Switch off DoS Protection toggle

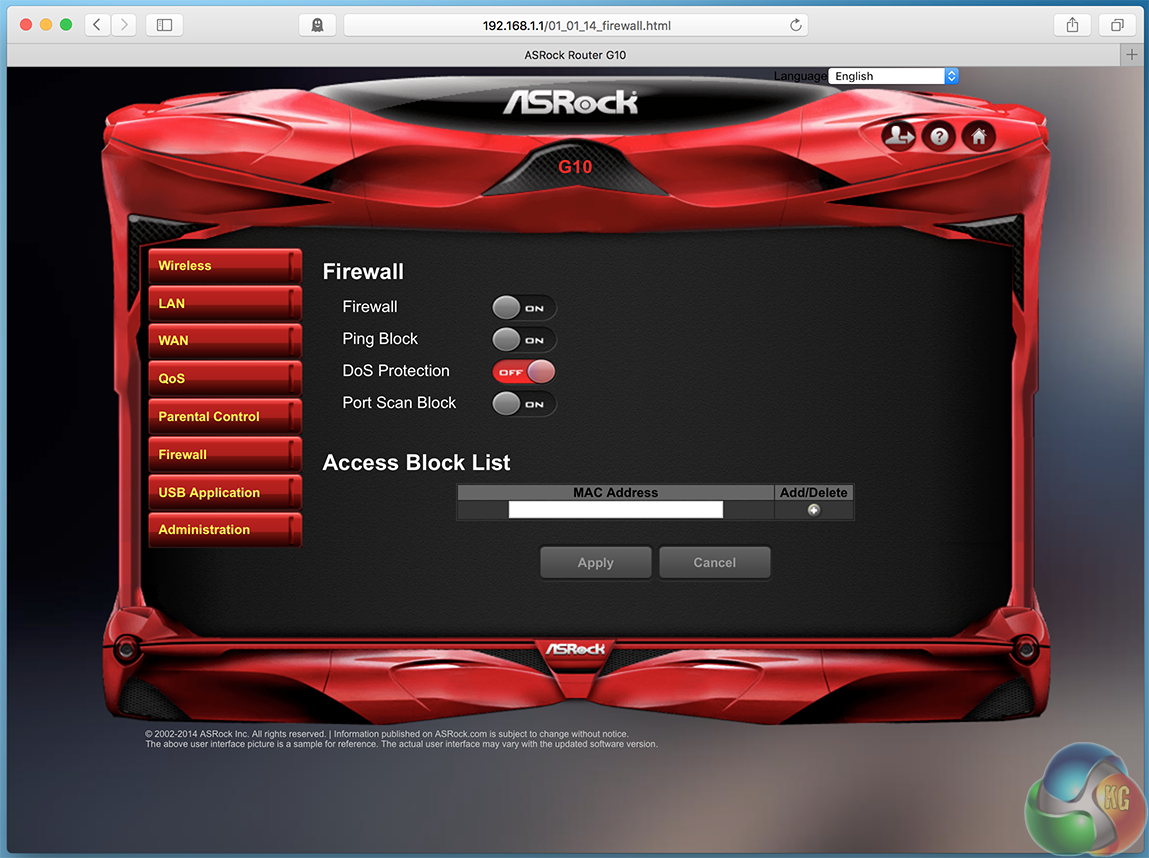[523, 372]
